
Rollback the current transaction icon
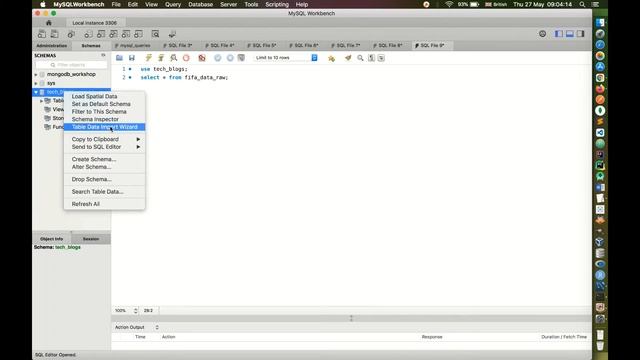point(230,58)
